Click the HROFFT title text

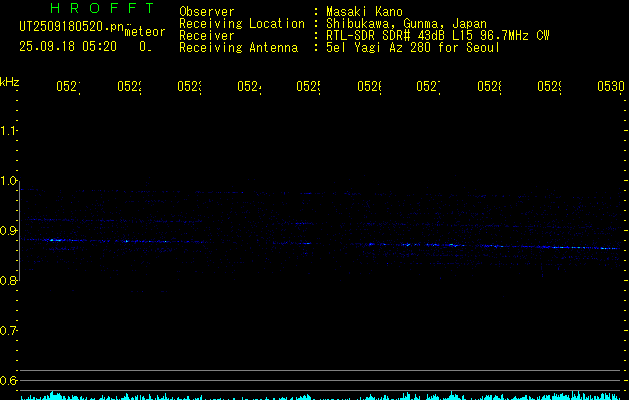point(102,8)
